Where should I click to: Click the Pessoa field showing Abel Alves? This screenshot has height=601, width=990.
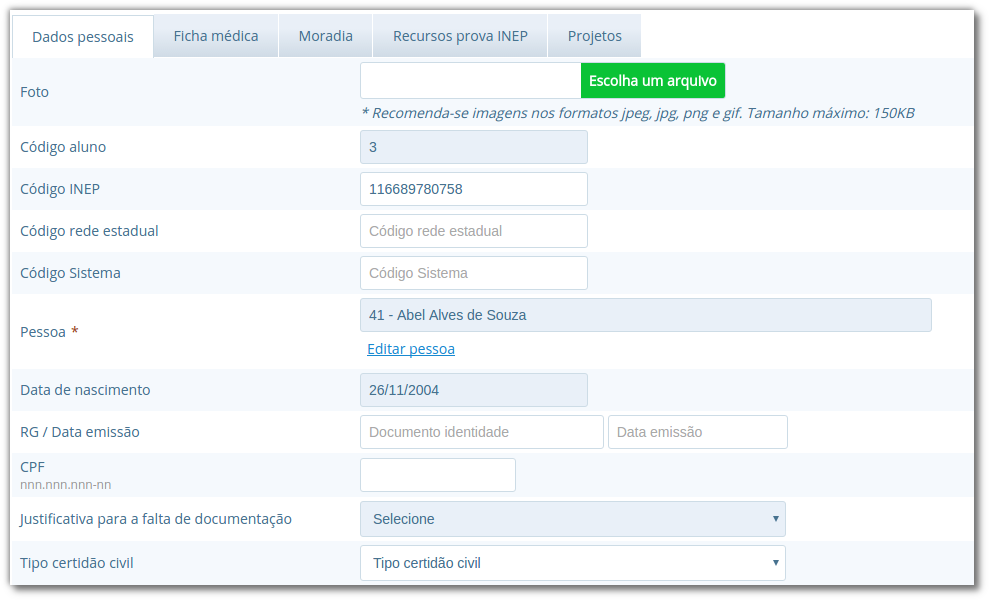(x=645, y=315)
